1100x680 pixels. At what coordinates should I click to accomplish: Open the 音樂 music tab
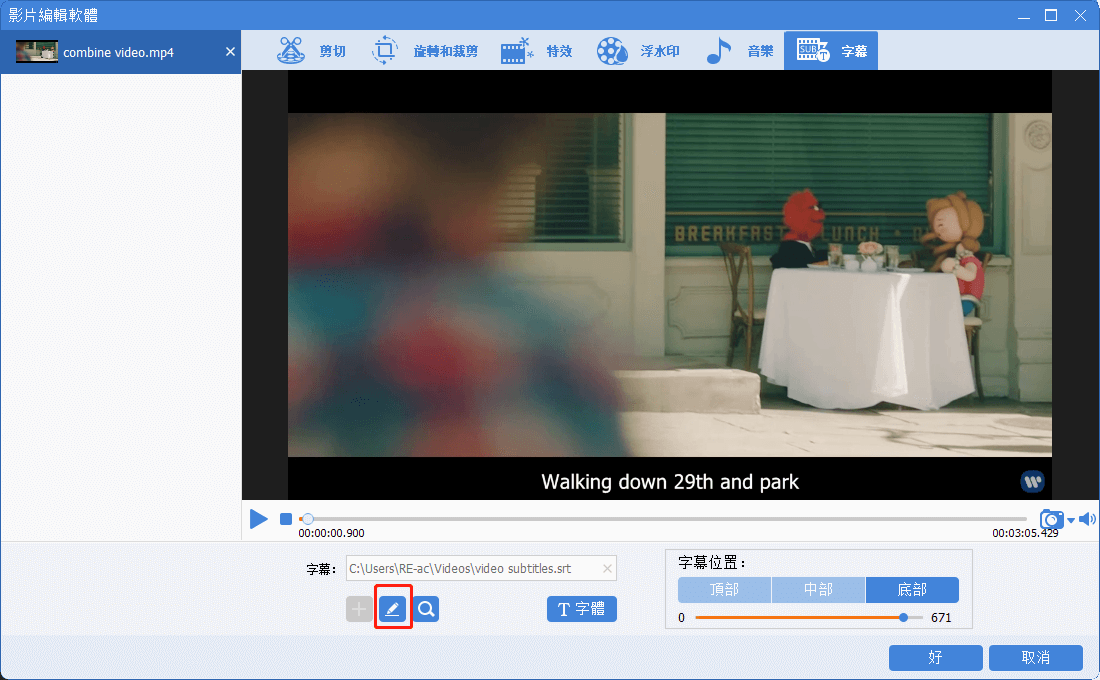click(x=739, y=51)
